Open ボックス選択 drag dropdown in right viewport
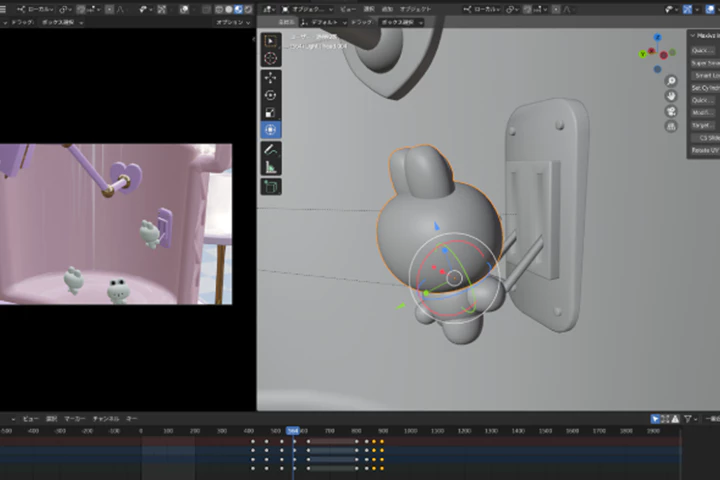The width and height of the screenshot is (720, 480). click(401, 22)
